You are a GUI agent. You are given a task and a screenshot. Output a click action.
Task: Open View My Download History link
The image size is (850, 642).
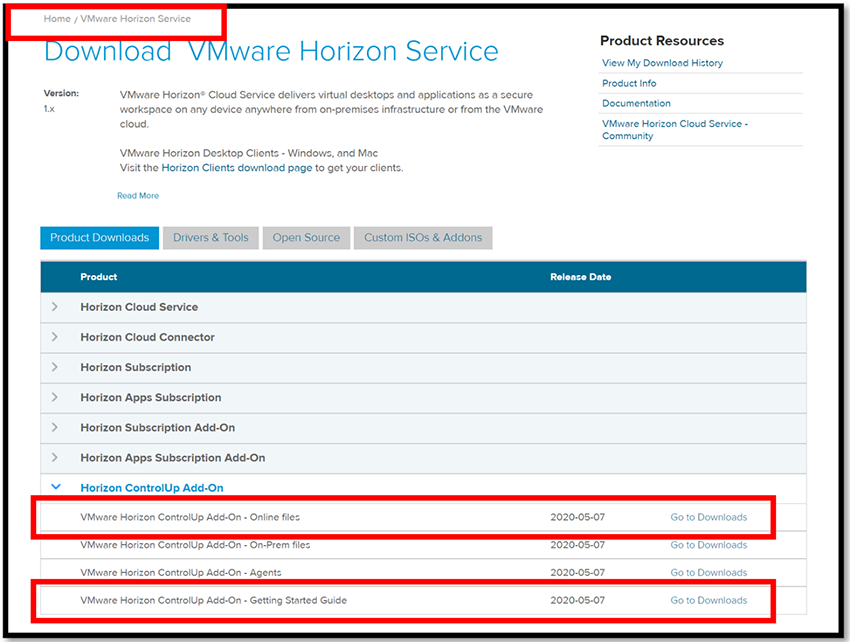coord(662,63)
